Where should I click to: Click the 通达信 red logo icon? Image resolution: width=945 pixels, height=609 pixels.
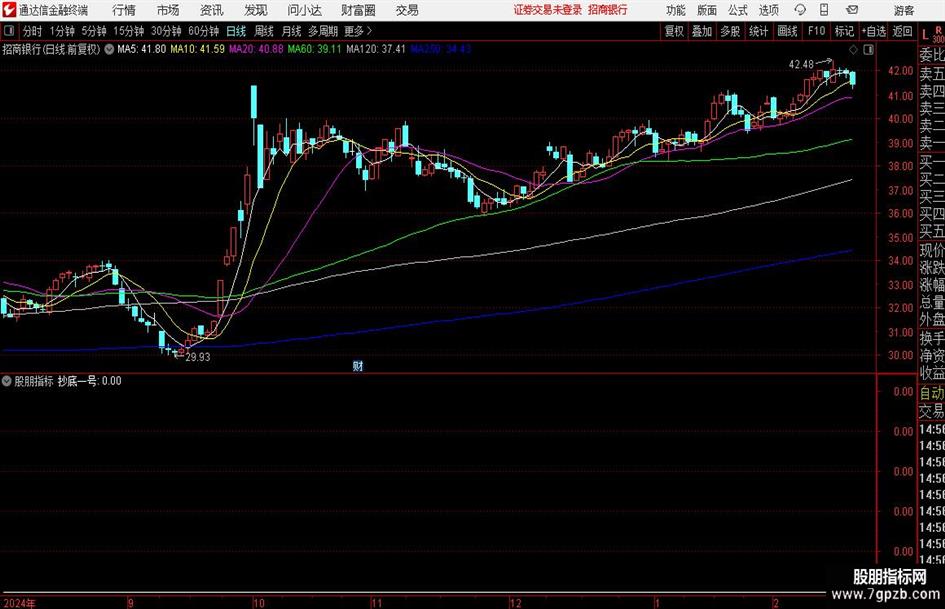pyautogui.click(x=8, y=10)
